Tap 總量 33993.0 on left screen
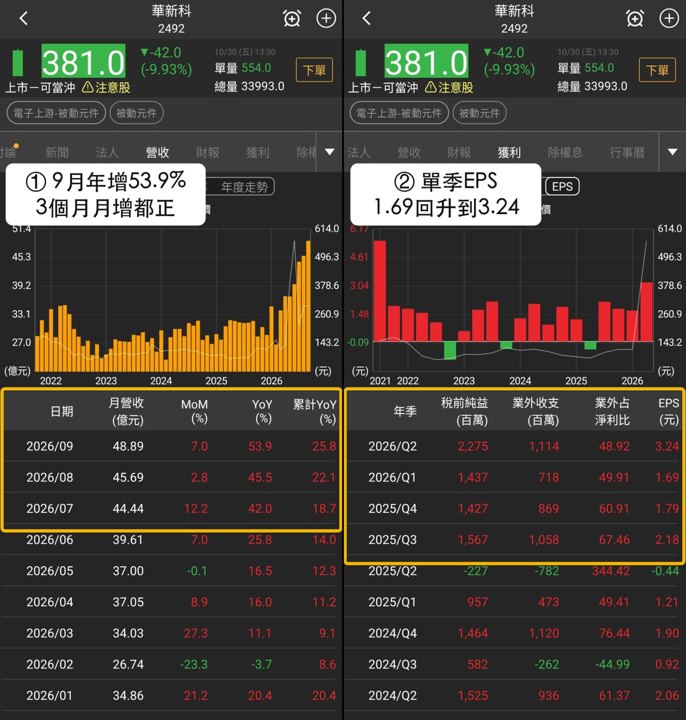The image size is (686, 720). click(249, 86)
